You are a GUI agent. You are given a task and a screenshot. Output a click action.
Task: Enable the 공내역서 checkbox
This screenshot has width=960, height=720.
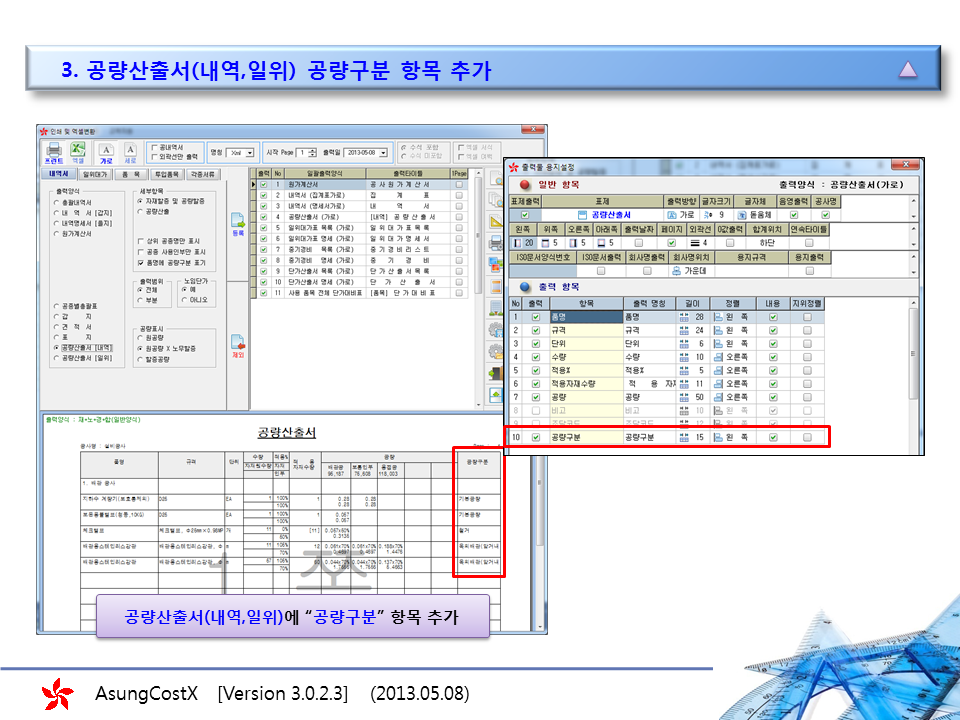coord(154,147)
